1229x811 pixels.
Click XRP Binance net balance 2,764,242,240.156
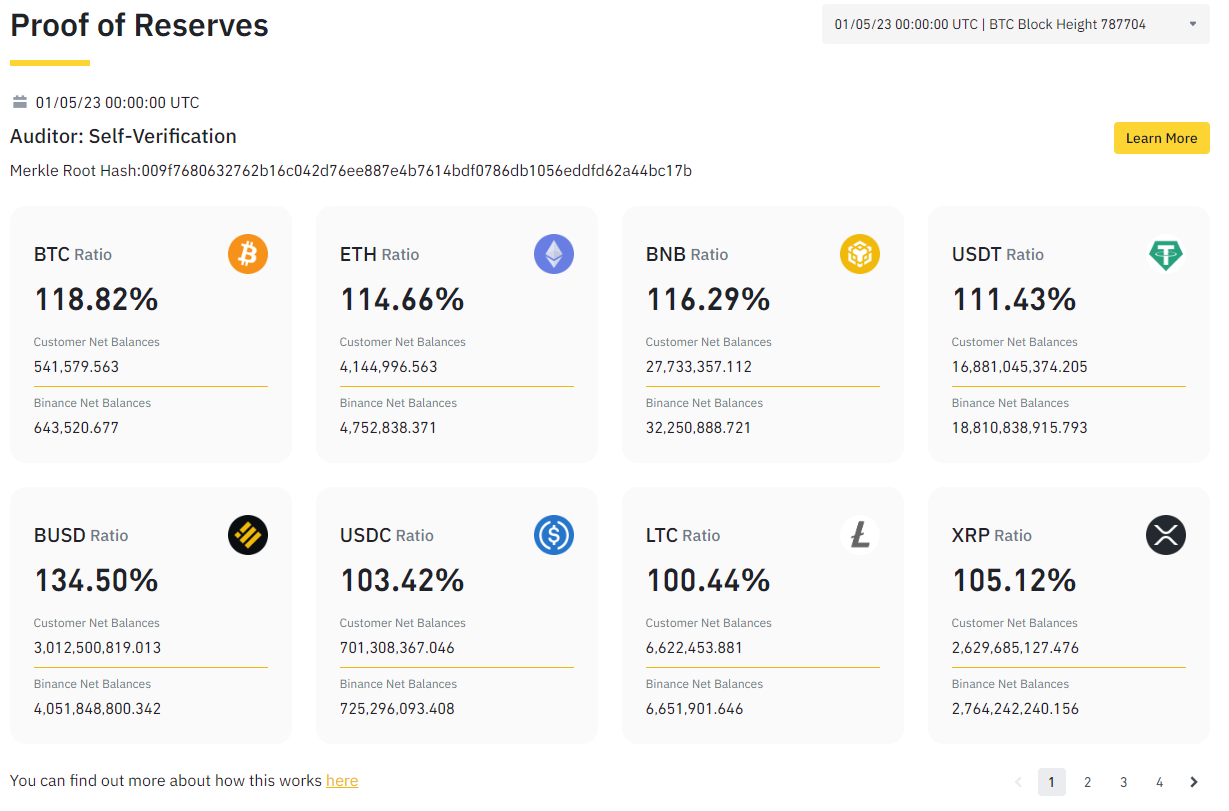tap(1016, 708)
